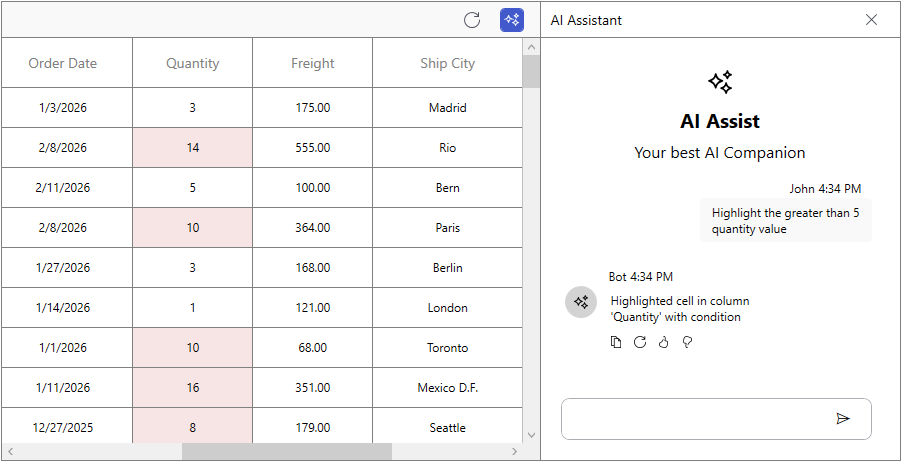
Task: Select the 68.00 freight cell
Action: (312, 348)
